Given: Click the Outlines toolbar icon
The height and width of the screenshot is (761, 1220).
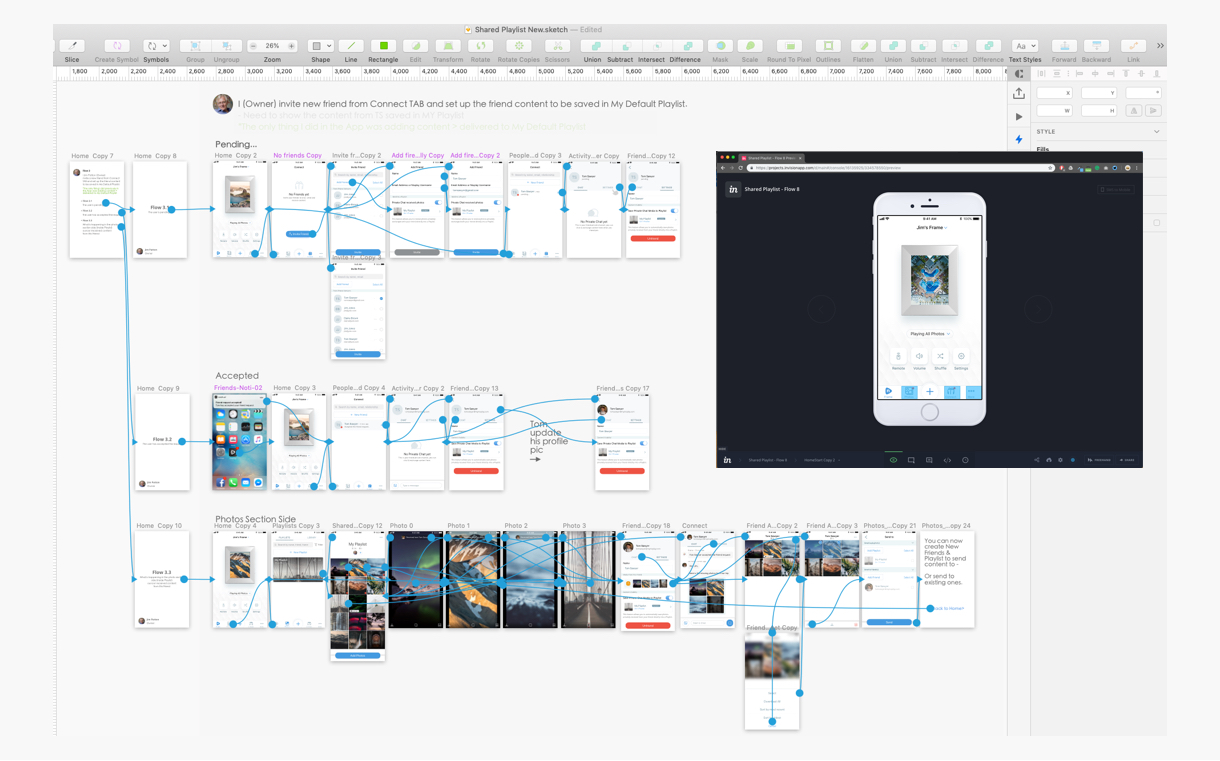Looking at the screenshot, I should click(828, 46).
